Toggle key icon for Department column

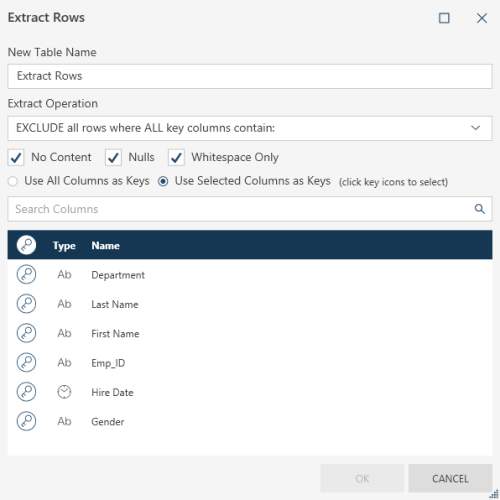click(x=26, y=274)
